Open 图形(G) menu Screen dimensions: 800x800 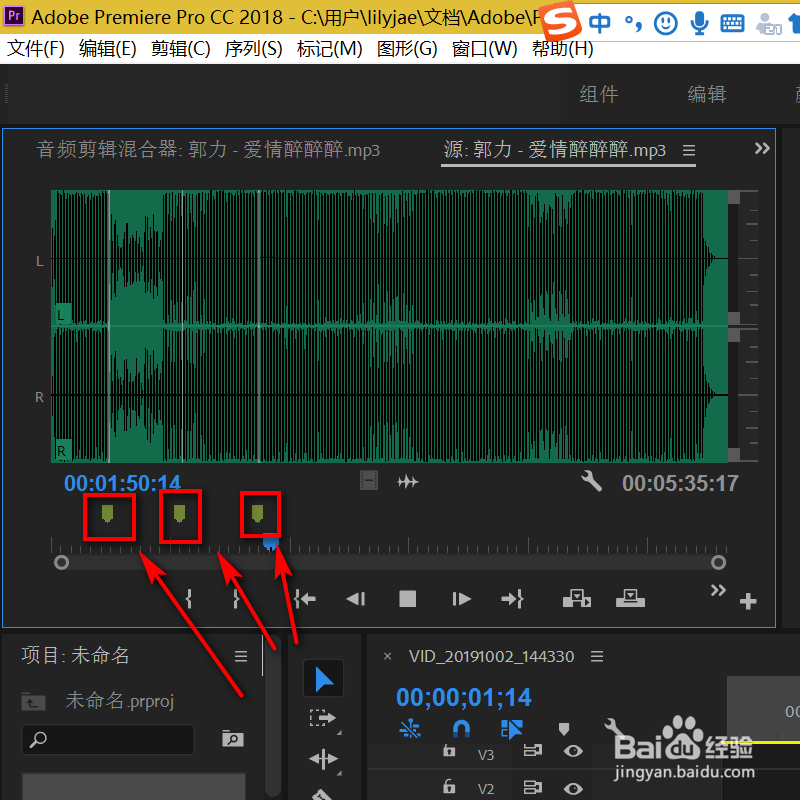pos(407,49)
